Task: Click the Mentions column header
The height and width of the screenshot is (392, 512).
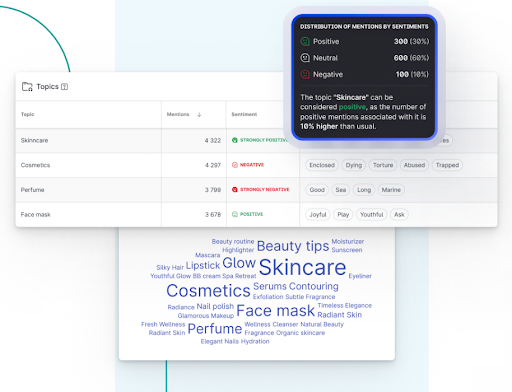Action: (178, 114)
